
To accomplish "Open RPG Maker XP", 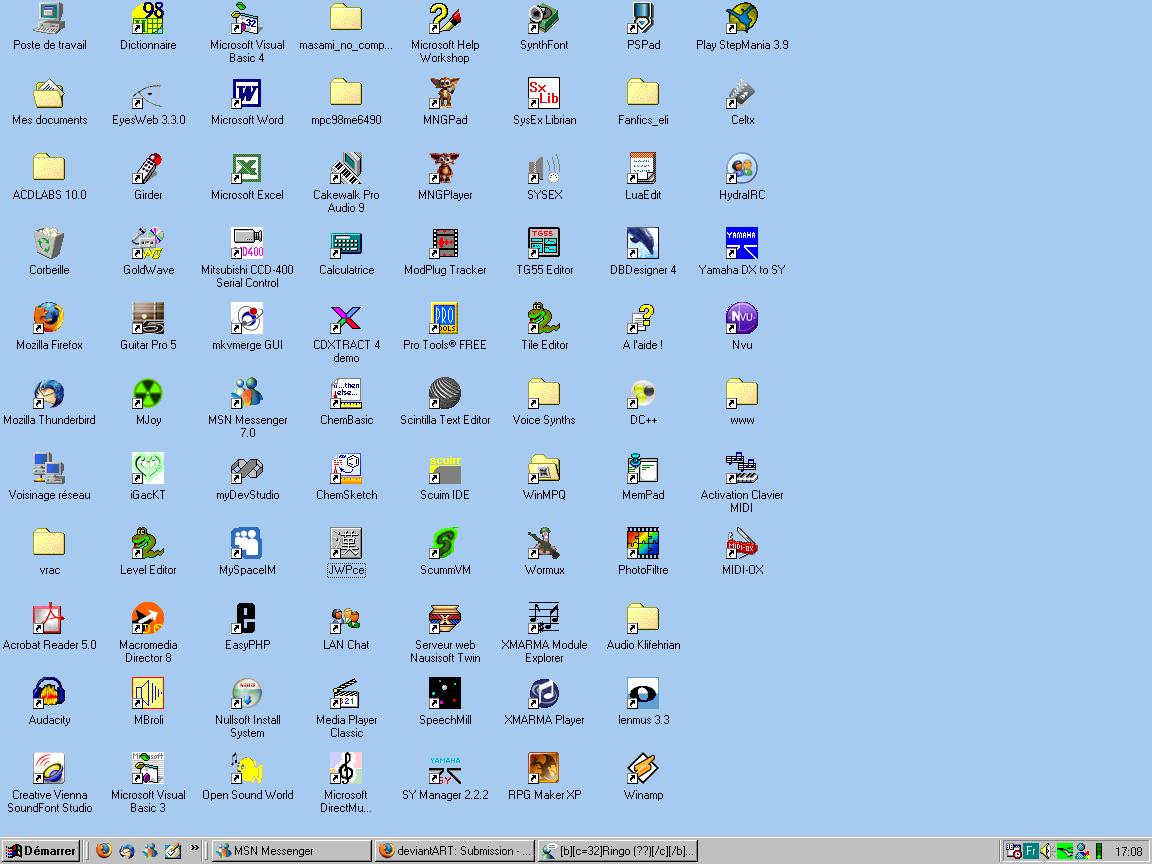I will (544, 771).
